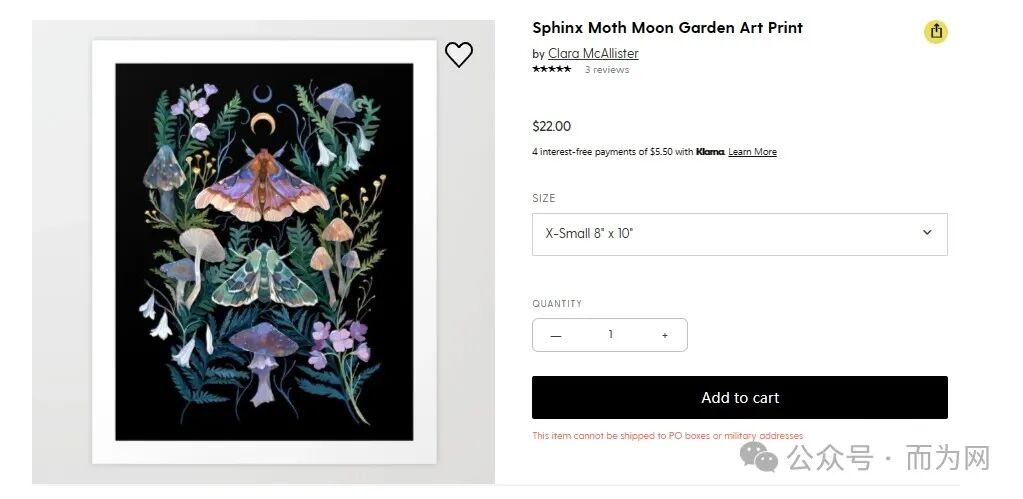
Task: Click the yellow share icon
Action: click(935, 32)
